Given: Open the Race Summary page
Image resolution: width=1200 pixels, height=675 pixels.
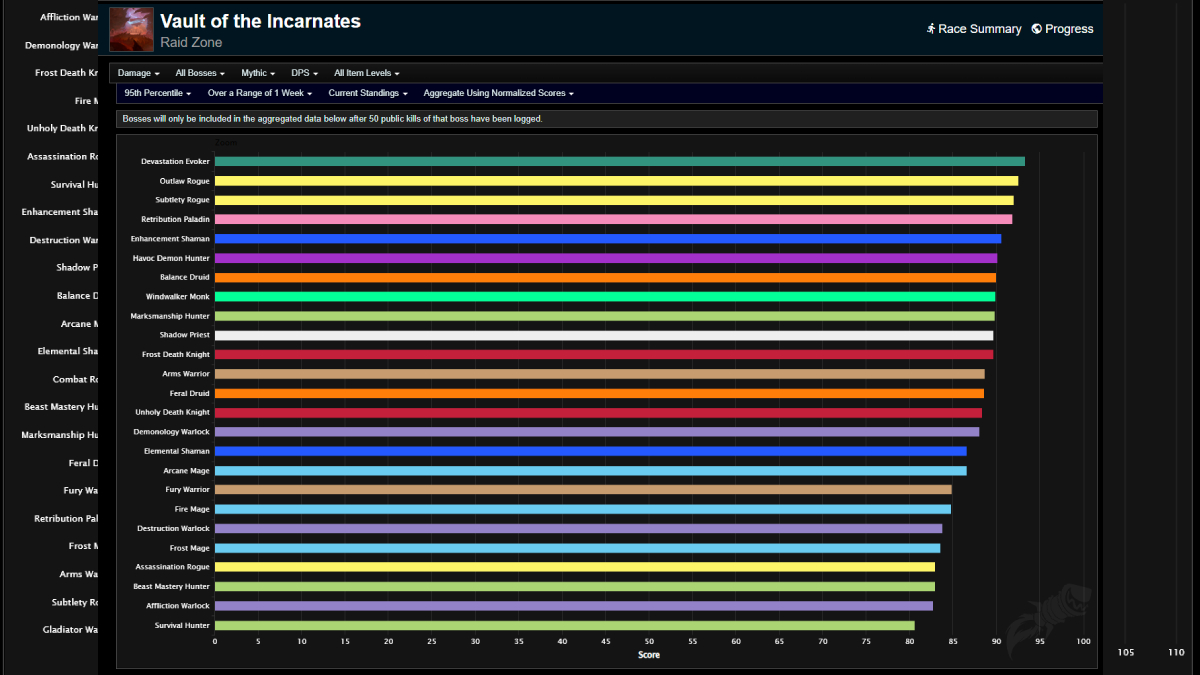Looking at the screenshot, I should 979,29.
